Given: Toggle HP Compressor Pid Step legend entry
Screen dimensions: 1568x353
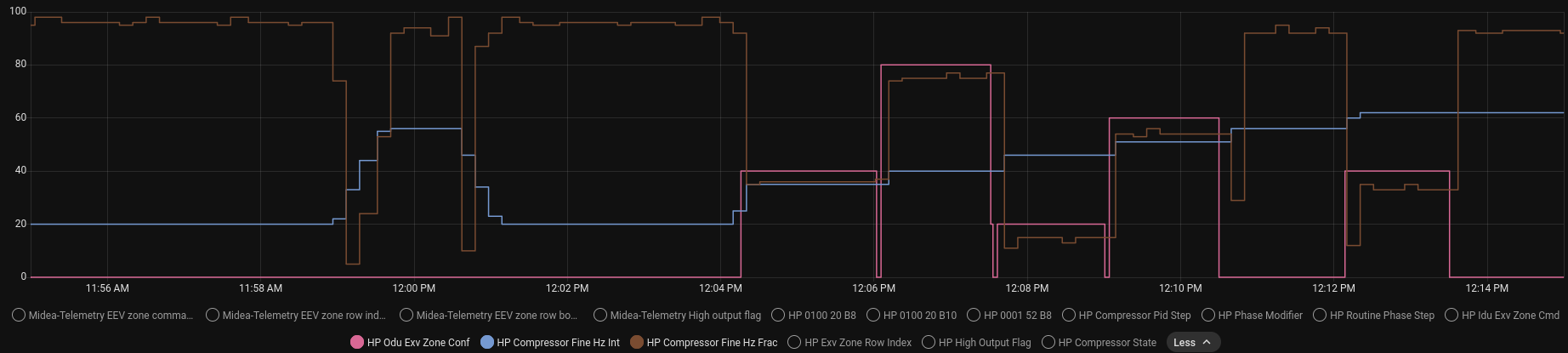Looking at the screenshot, I should [x=1127, y=315].
